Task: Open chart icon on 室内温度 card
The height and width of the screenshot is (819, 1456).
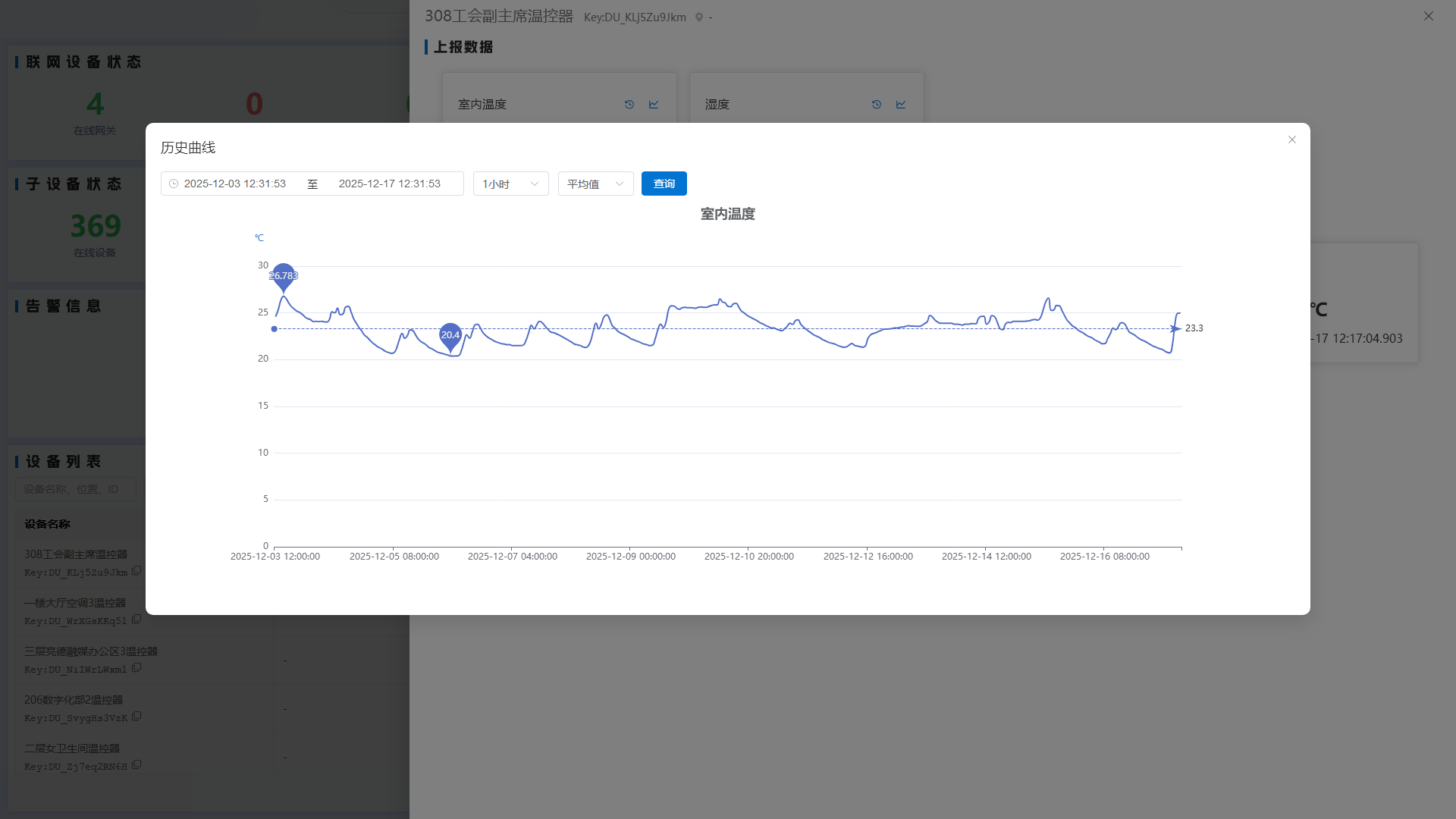Action: (x=654, y=105)
